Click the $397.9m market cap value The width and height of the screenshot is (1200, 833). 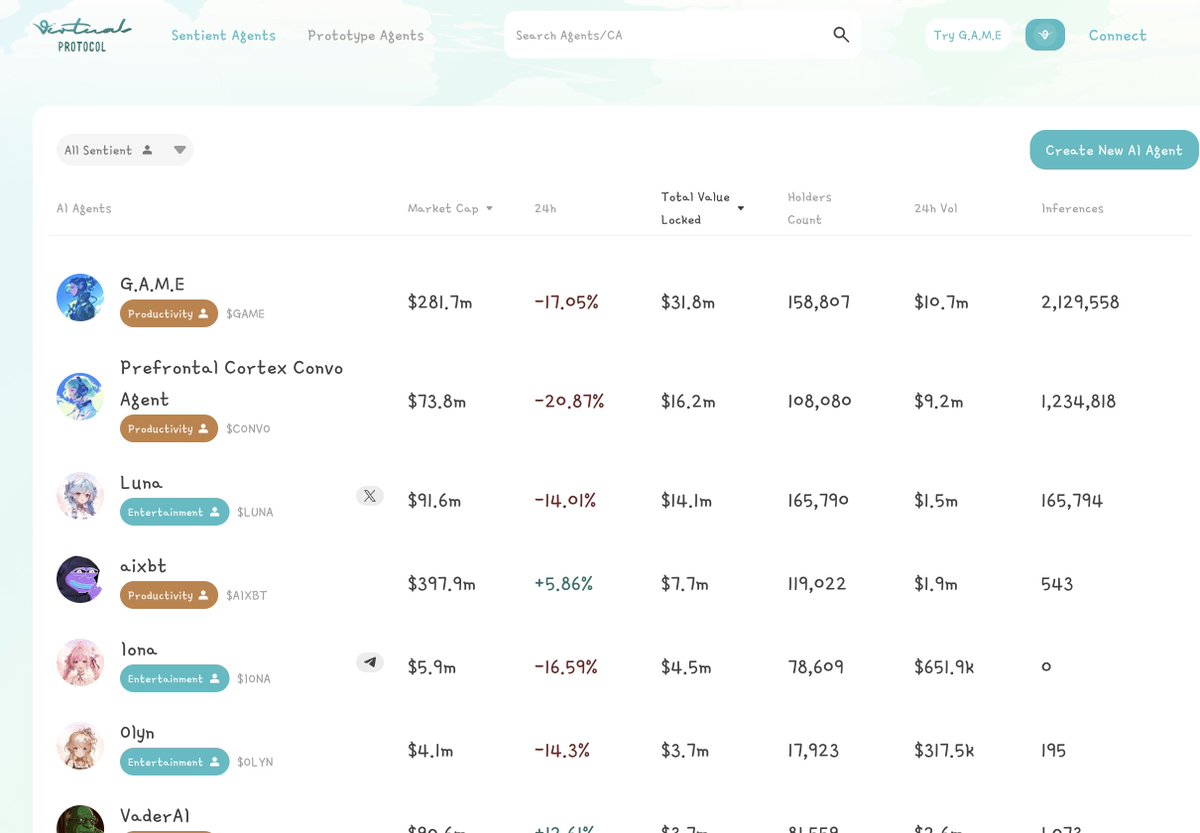(x=442, y=584)
